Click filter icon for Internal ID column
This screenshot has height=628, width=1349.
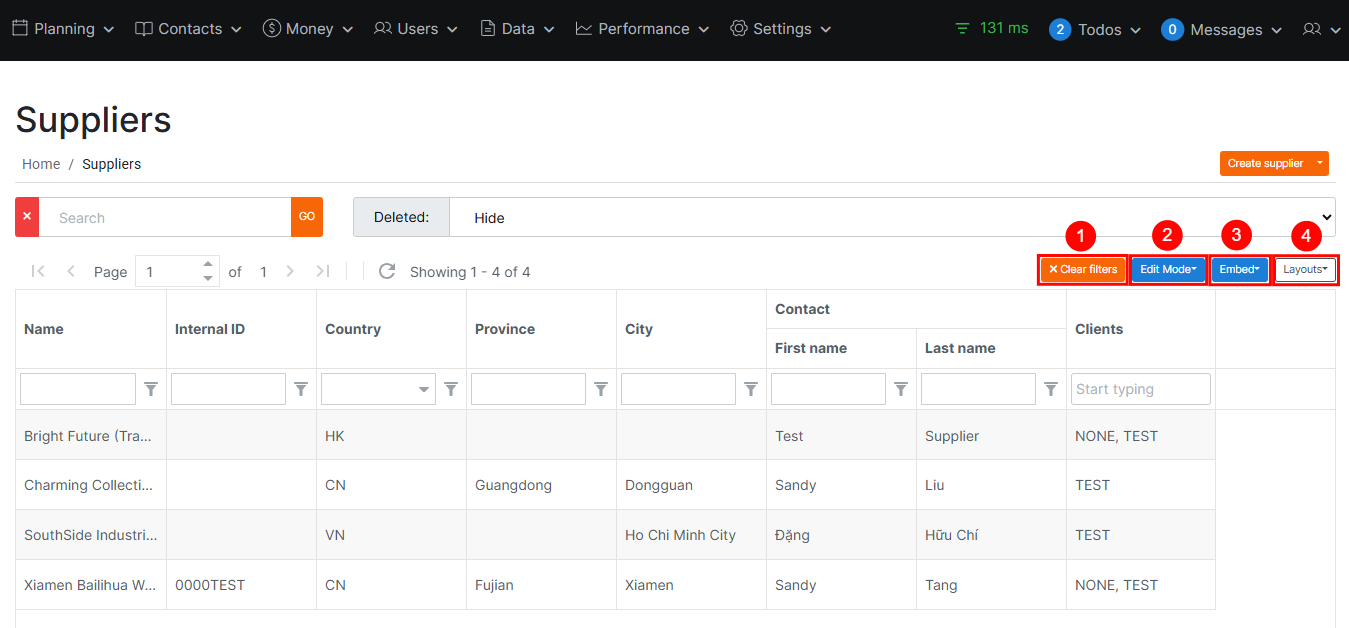[301, 389]
